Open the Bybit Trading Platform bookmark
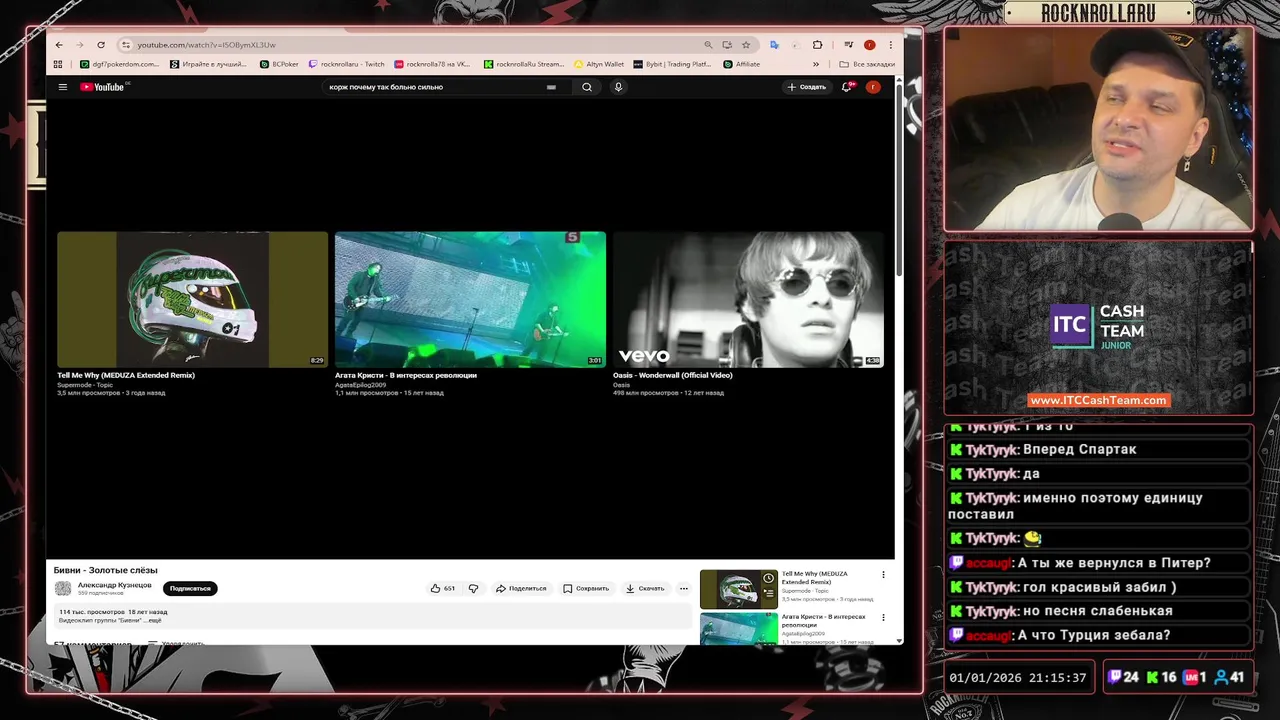Viewport: 1280px width, 720px height. [672, 64]
